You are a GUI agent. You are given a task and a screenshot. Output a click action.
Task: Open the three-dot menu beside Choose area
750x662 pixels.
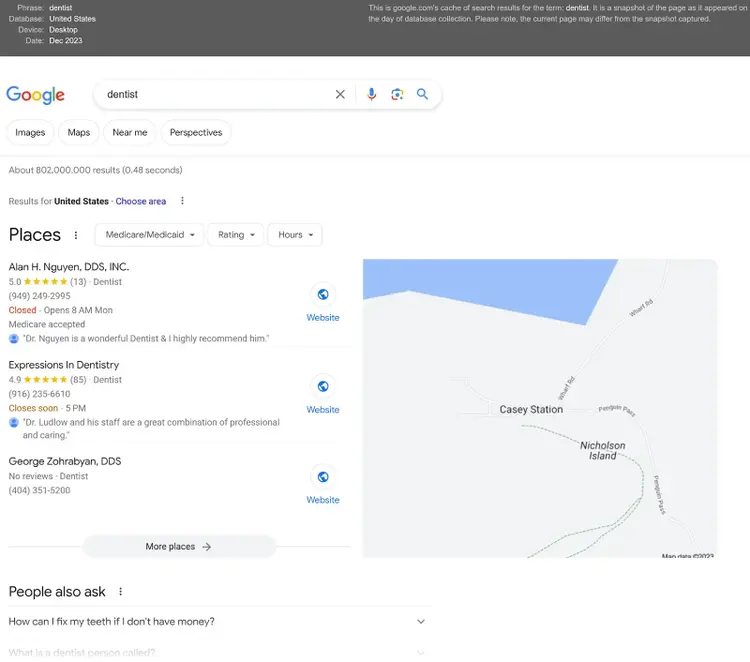(x=182, y=201)
